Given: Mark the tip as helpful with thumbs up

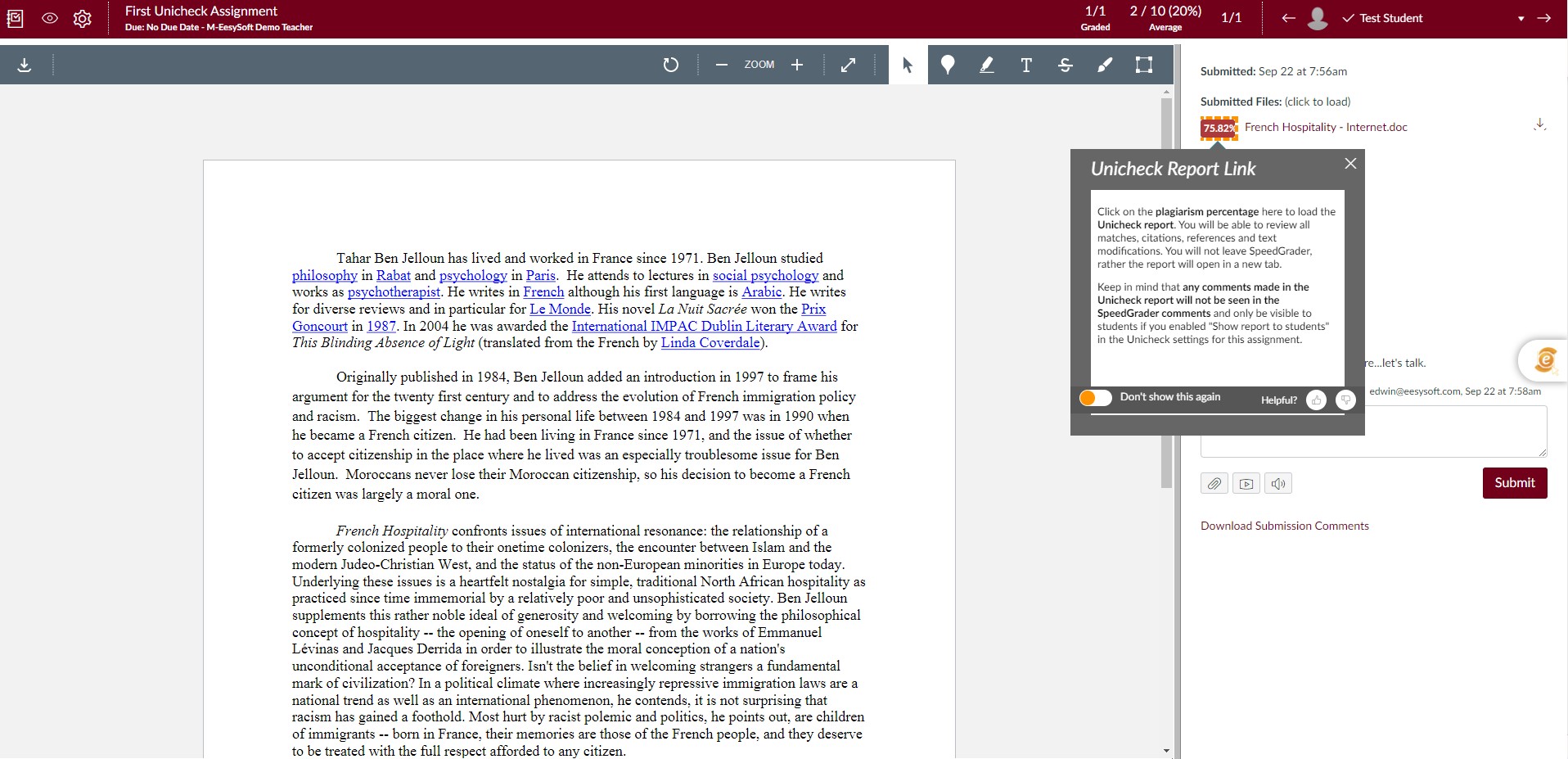Looking at the screenshot, I should pos(1316,400).
